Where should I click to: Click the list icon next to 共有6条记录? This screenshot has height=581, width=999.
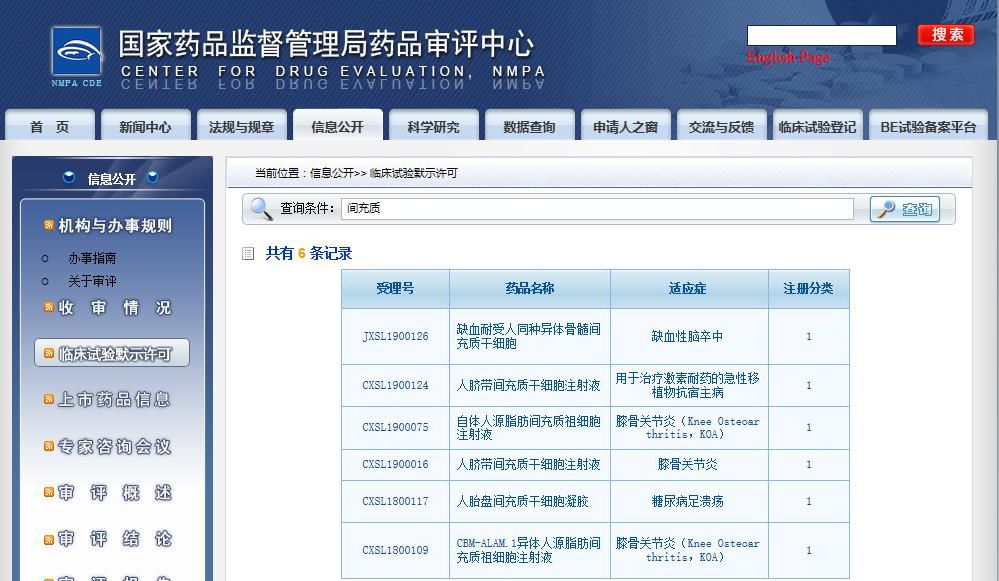coord(248,254)
